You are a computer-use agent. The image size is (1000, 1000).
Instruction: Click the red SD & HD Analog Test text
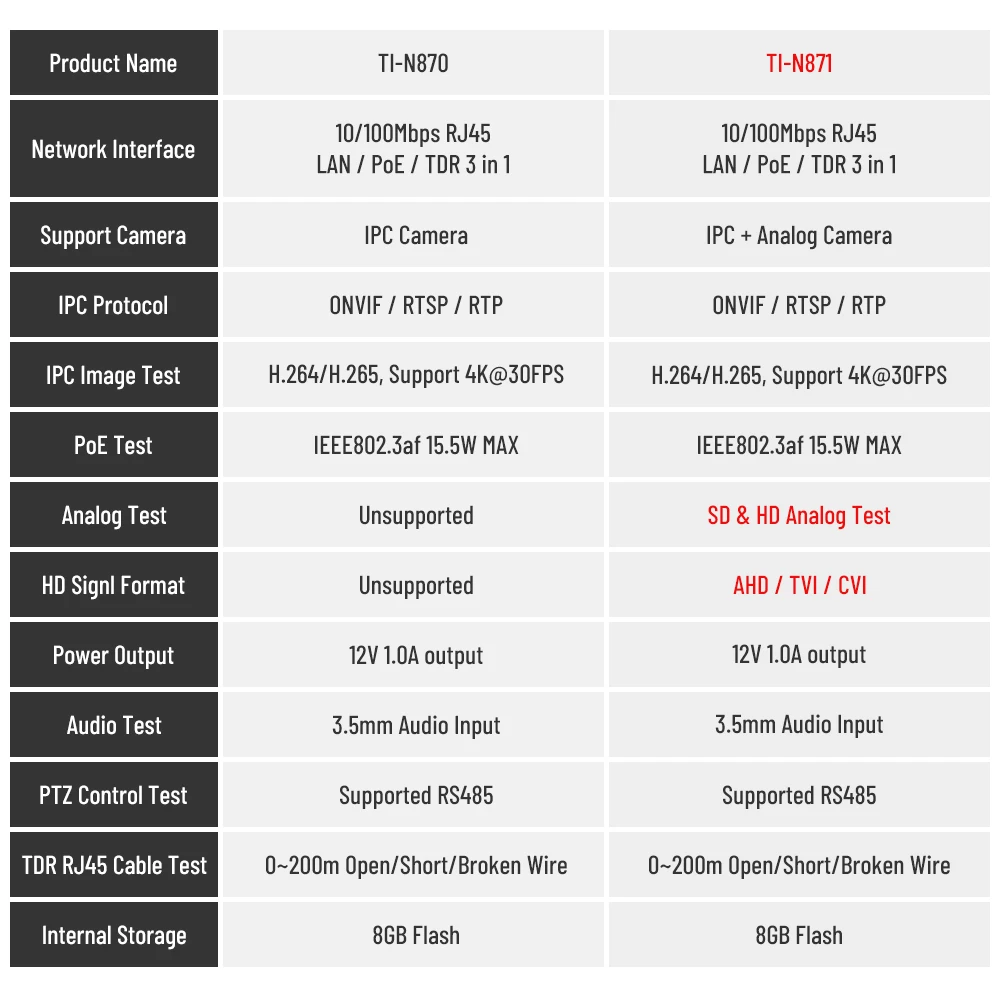pos(799,516)
